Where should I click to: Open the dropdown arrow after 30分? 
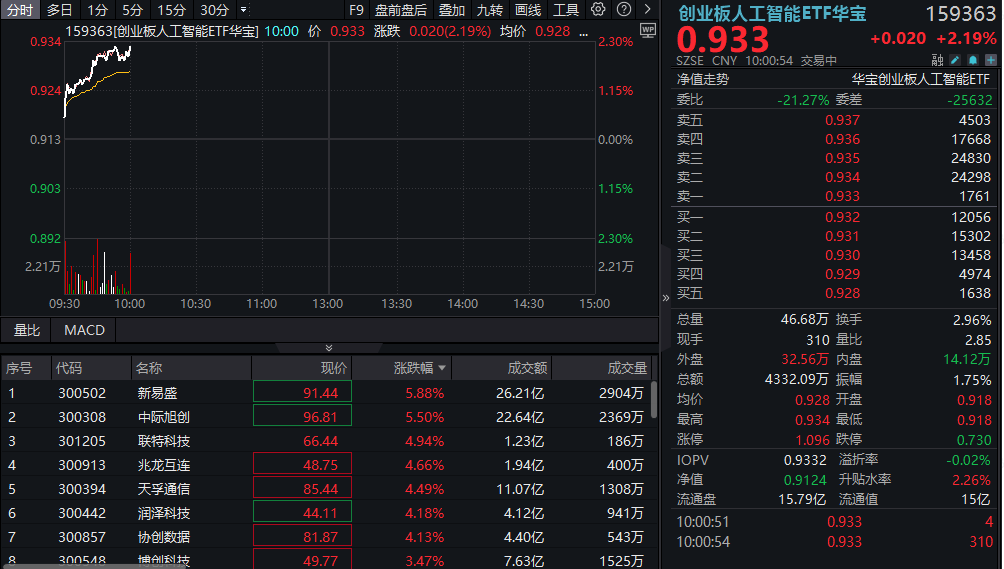pyautogui.click(x=244, y=10)
